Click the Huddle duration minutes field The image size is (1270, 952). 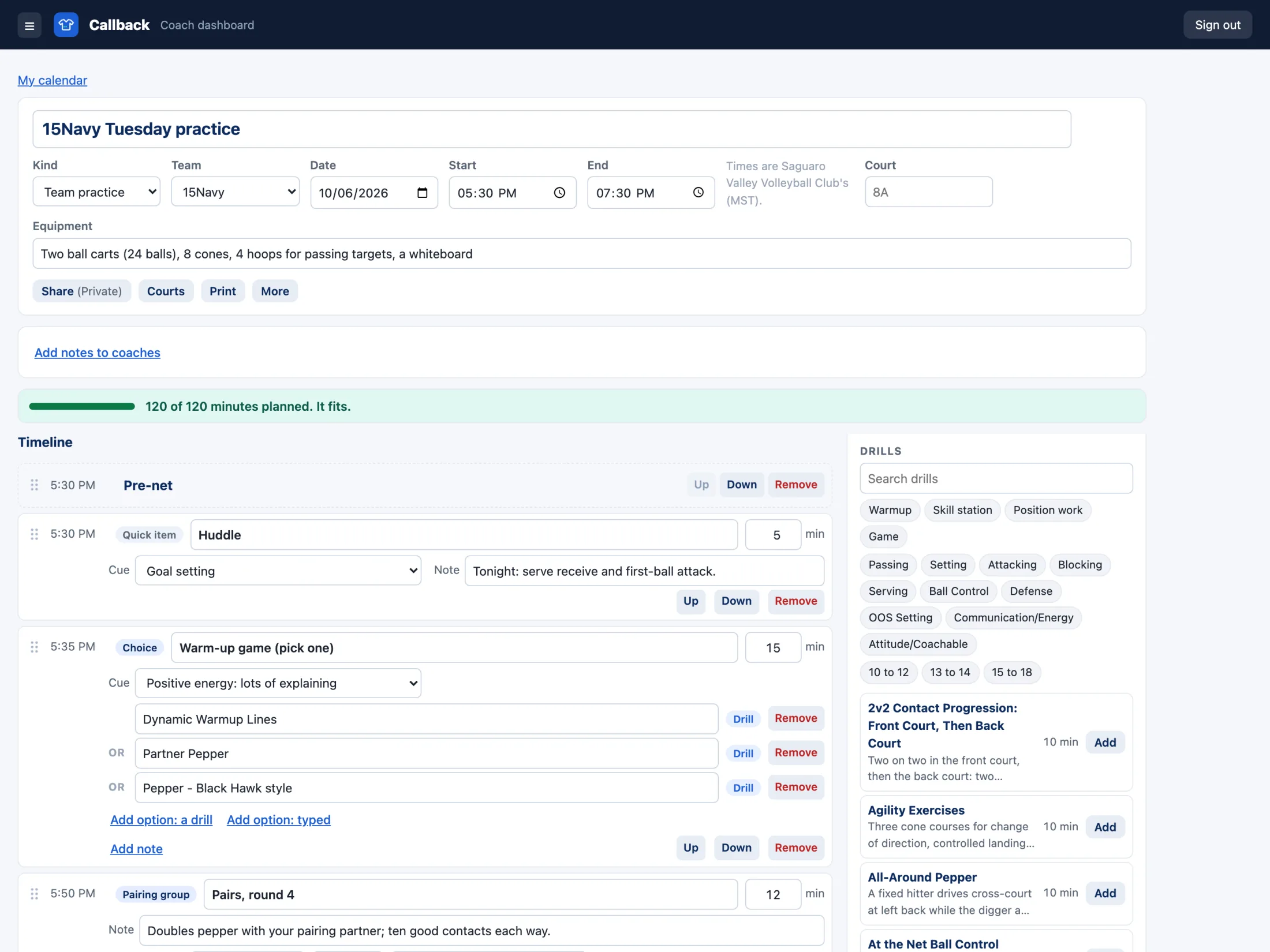(773, 535)
